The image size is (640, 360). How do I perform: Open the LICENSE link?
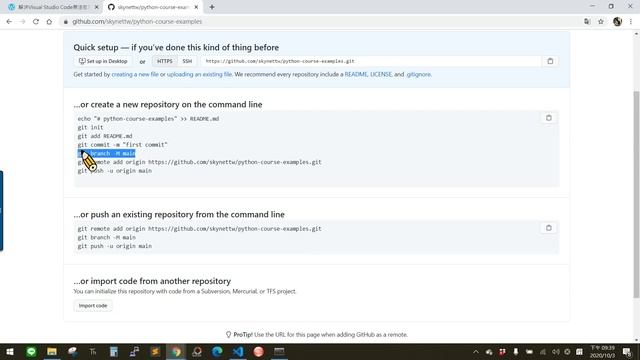click(381, 74)
